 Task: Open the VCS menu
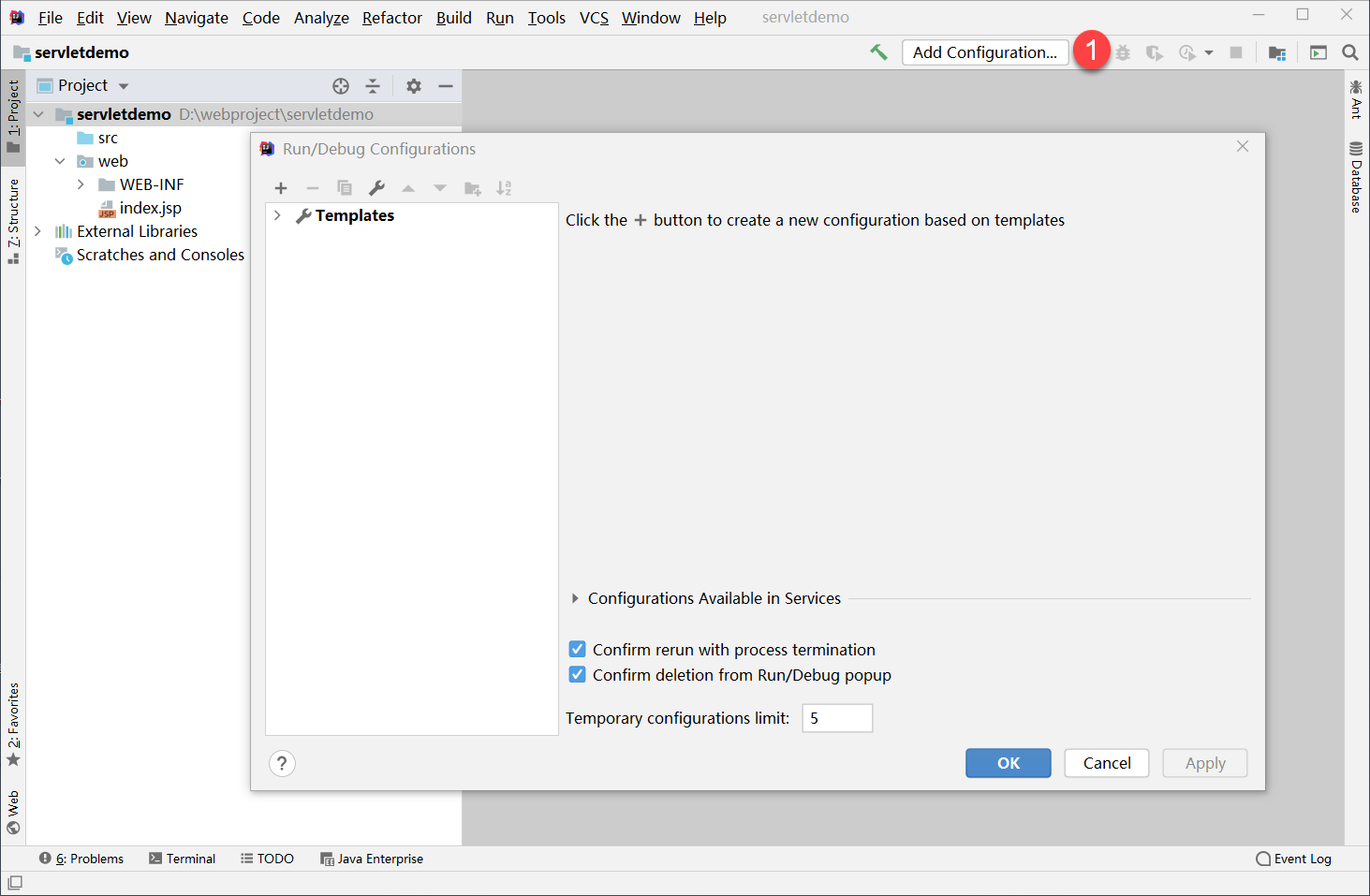(x=594, y=18)
